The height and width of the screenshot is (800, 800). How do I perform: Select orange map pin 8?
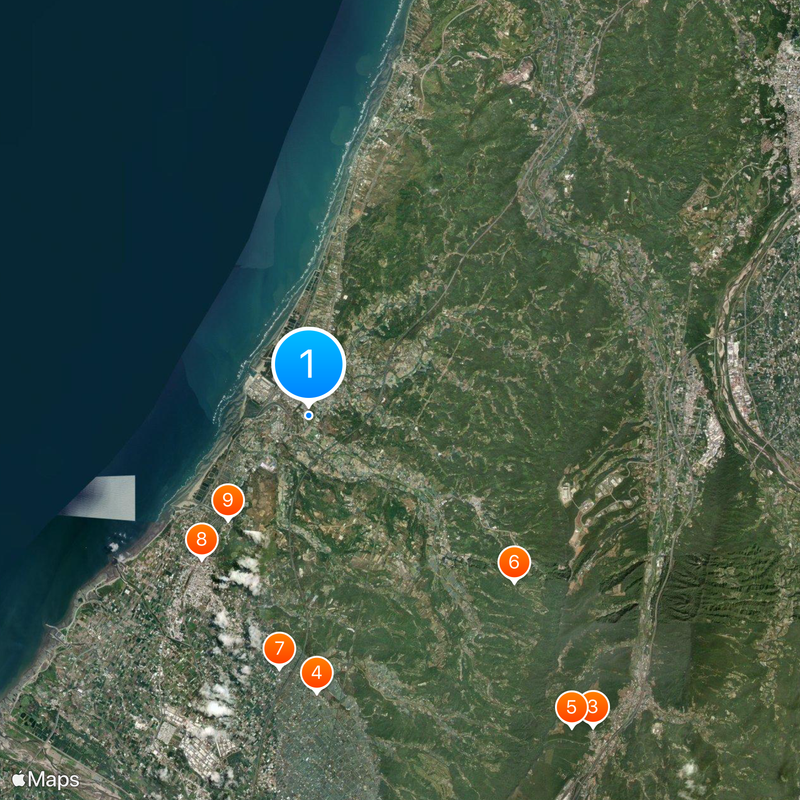200,538
